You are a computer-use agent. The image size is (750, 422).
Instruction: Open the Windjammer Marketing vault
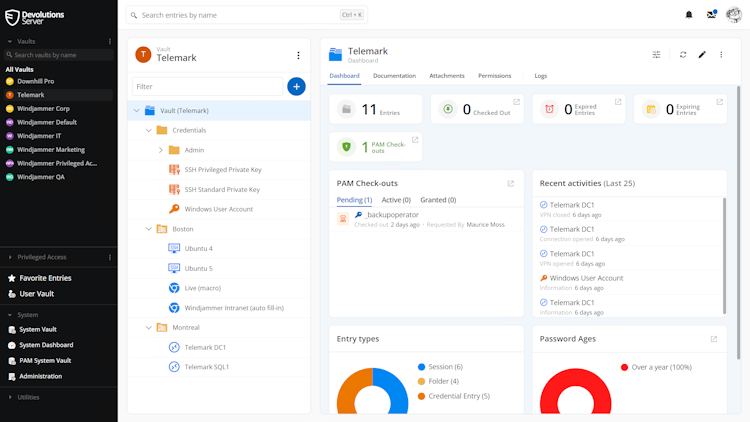pos(58,150)
